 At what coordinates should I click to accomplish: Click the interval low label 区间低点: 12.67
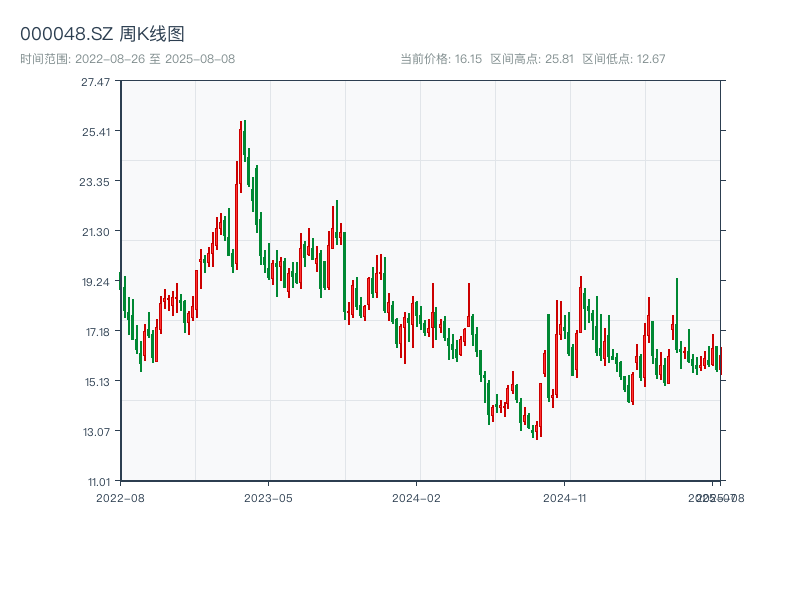[624, 59]
